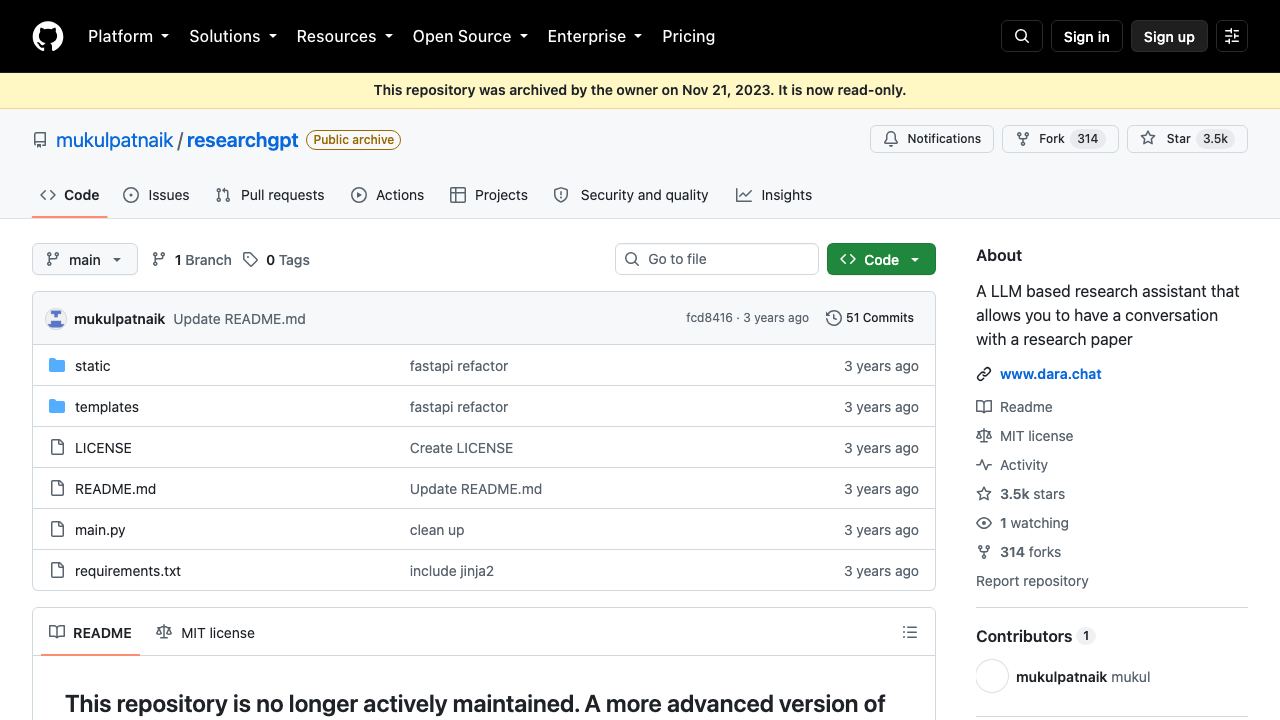Open the search magnifier button
This screenshot has height=720, width=1280.
(x=1022, y=36)
